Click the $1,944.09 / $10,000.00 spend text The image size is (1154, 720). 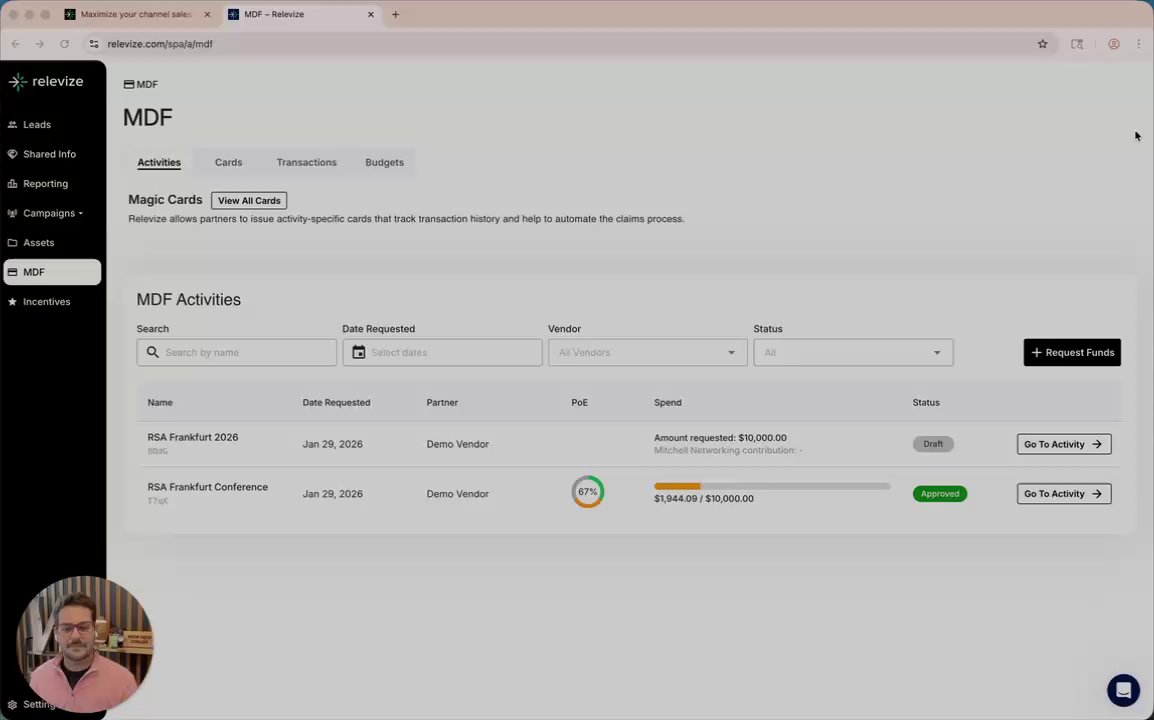[x=704, y=498]
